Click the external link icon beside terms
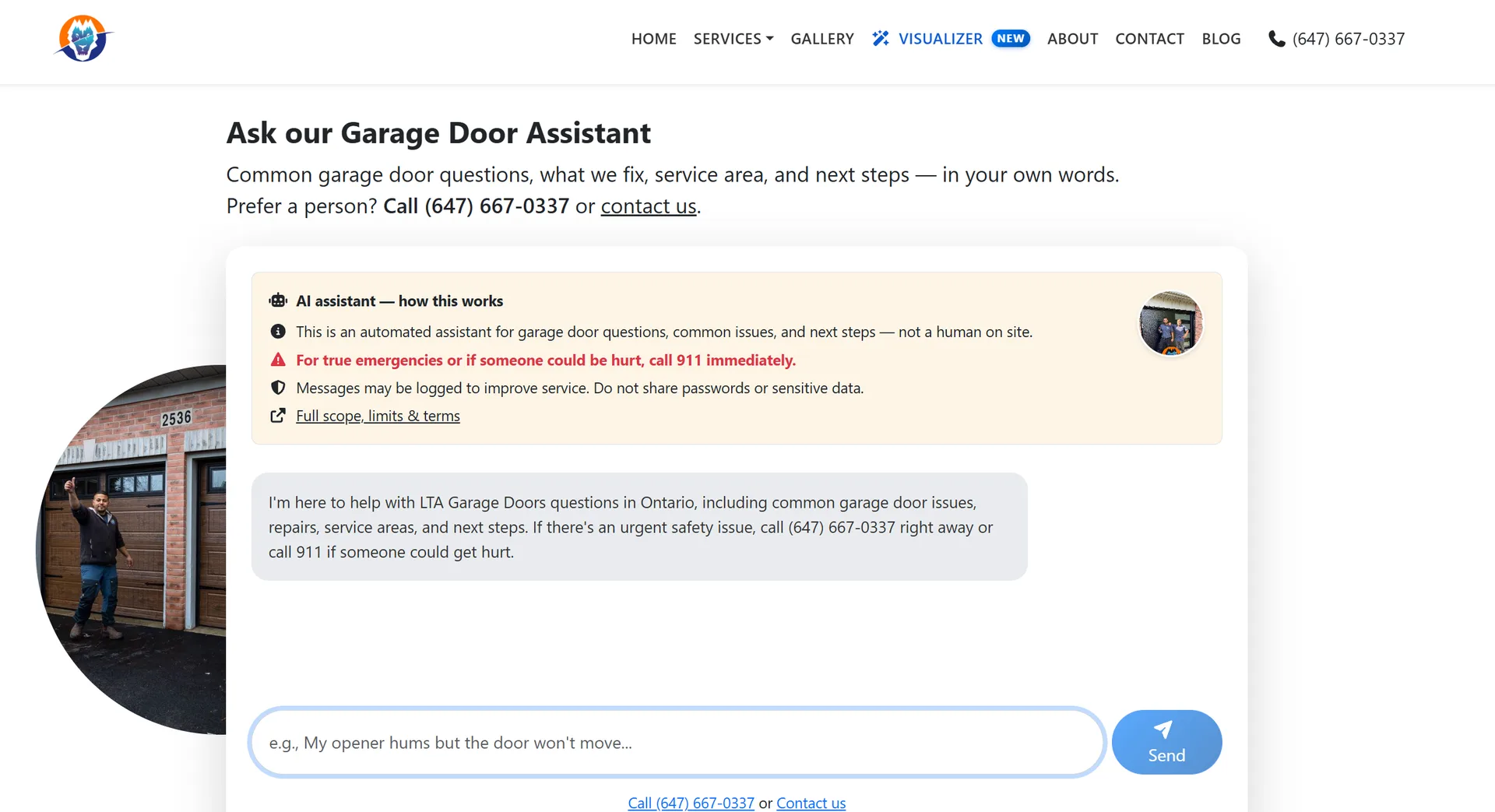This screenshot has height=812, width=1495. click(x=278, y=416)
